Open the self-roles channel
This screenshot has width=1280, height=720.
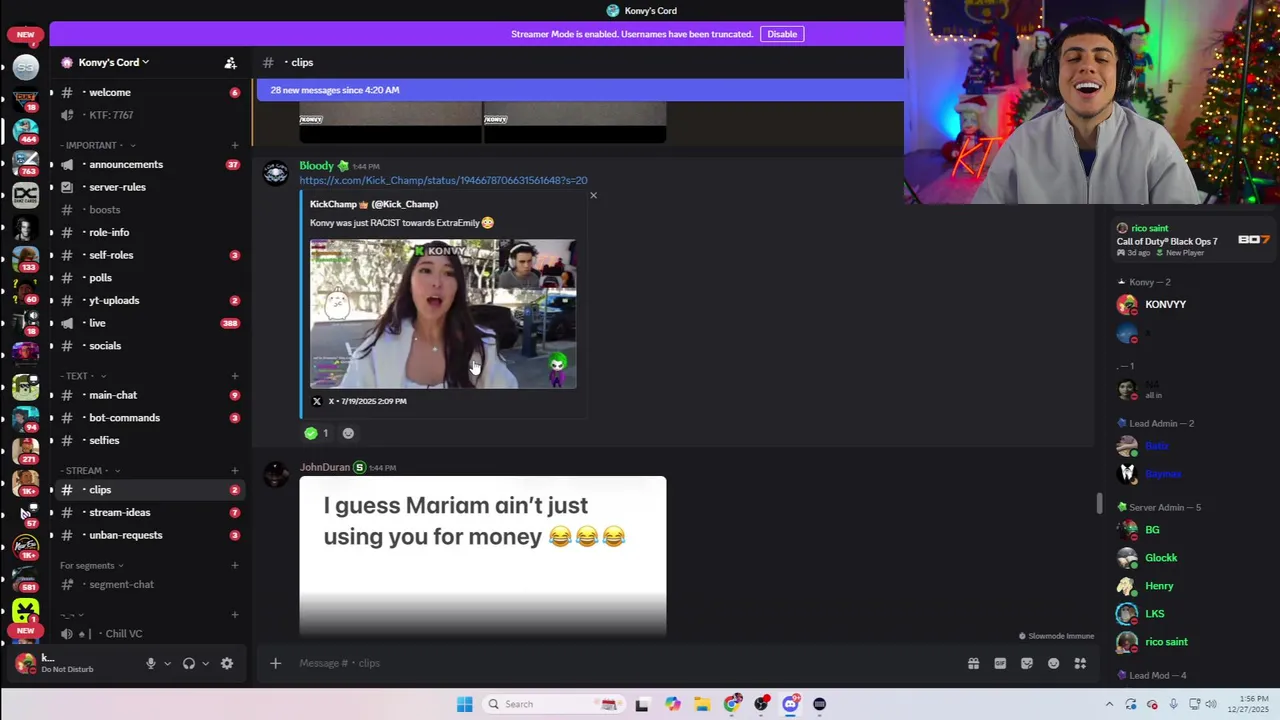148,255
